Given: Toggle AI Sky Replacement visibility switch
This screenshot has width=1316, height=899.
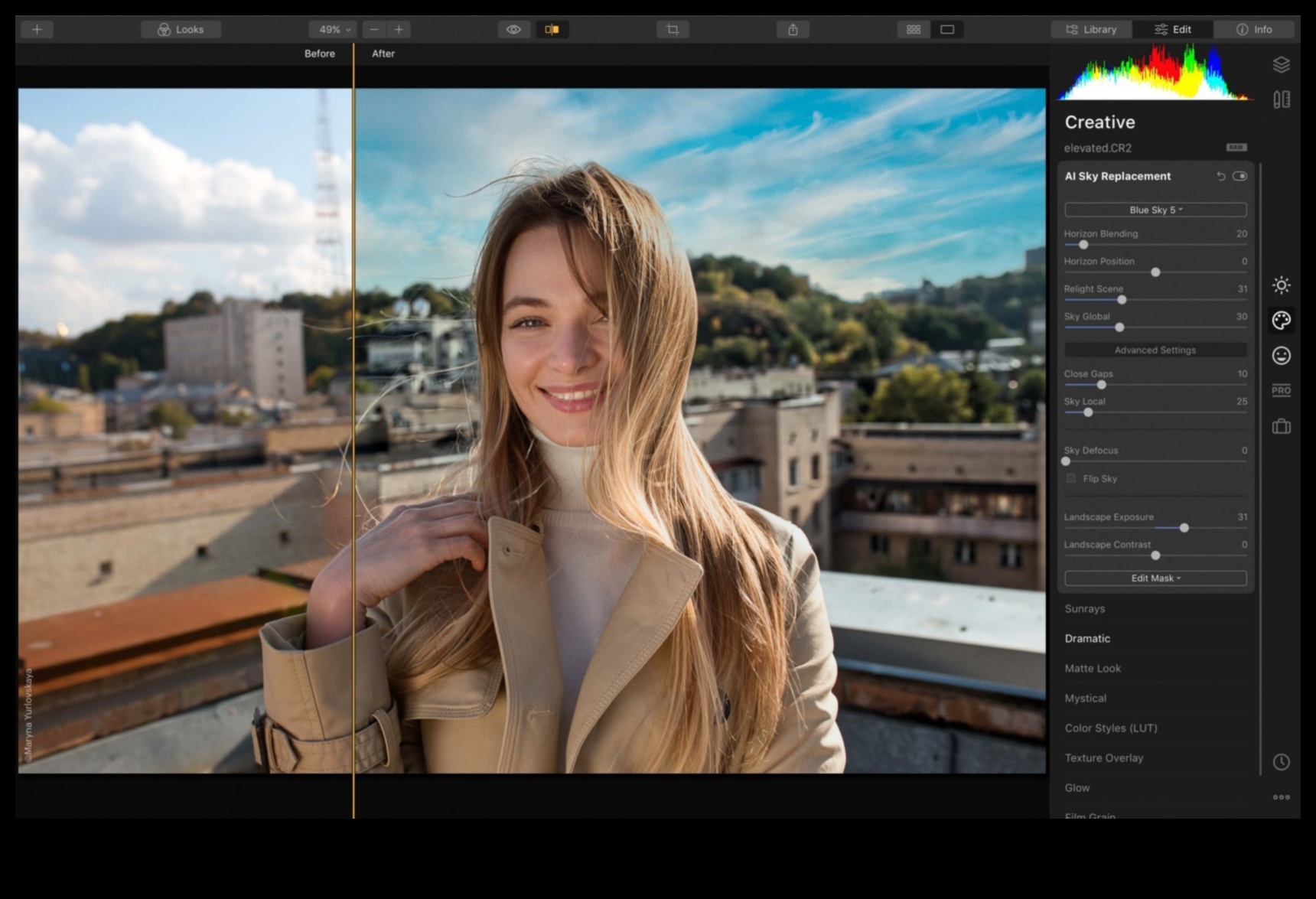Looking at the screenshot, I should point(1239,176).
